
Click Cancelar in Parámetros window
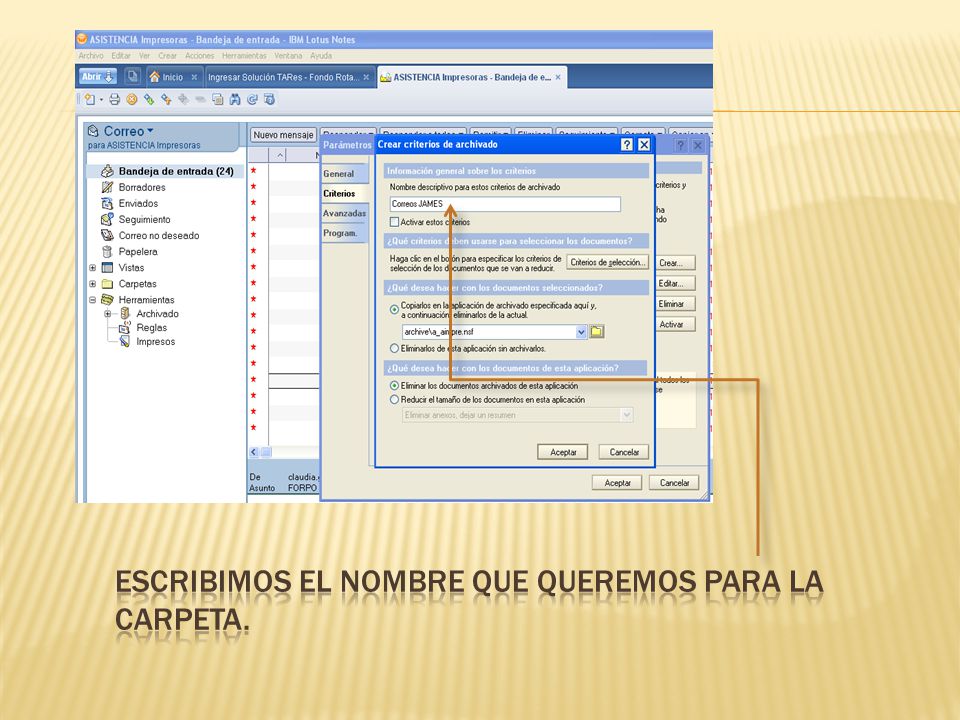click(x=674, y=482)
